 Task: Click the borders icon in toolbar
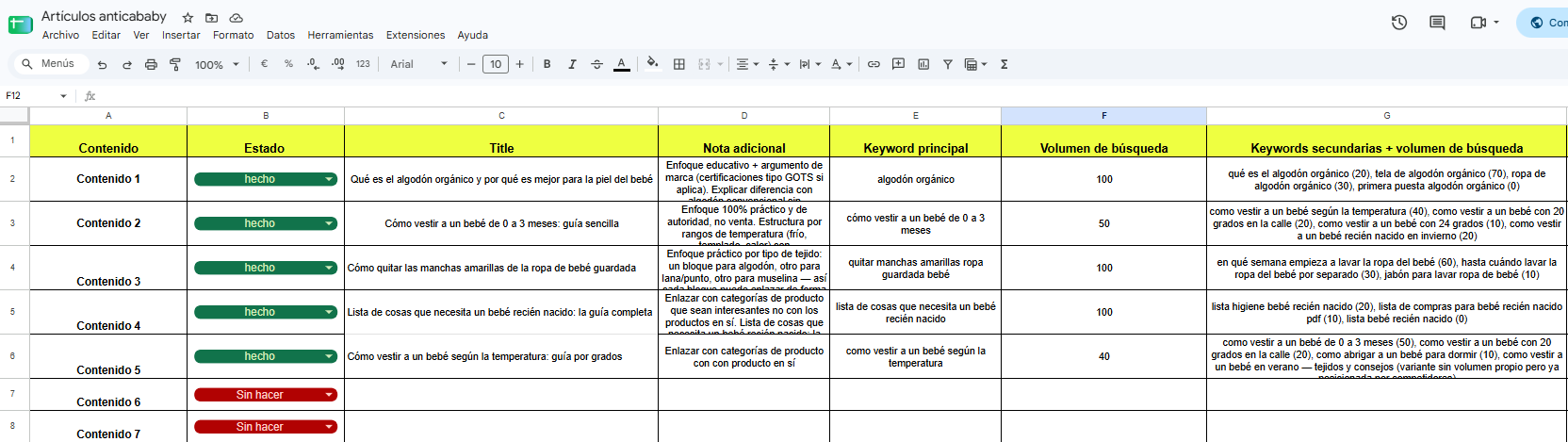point(679,64)
